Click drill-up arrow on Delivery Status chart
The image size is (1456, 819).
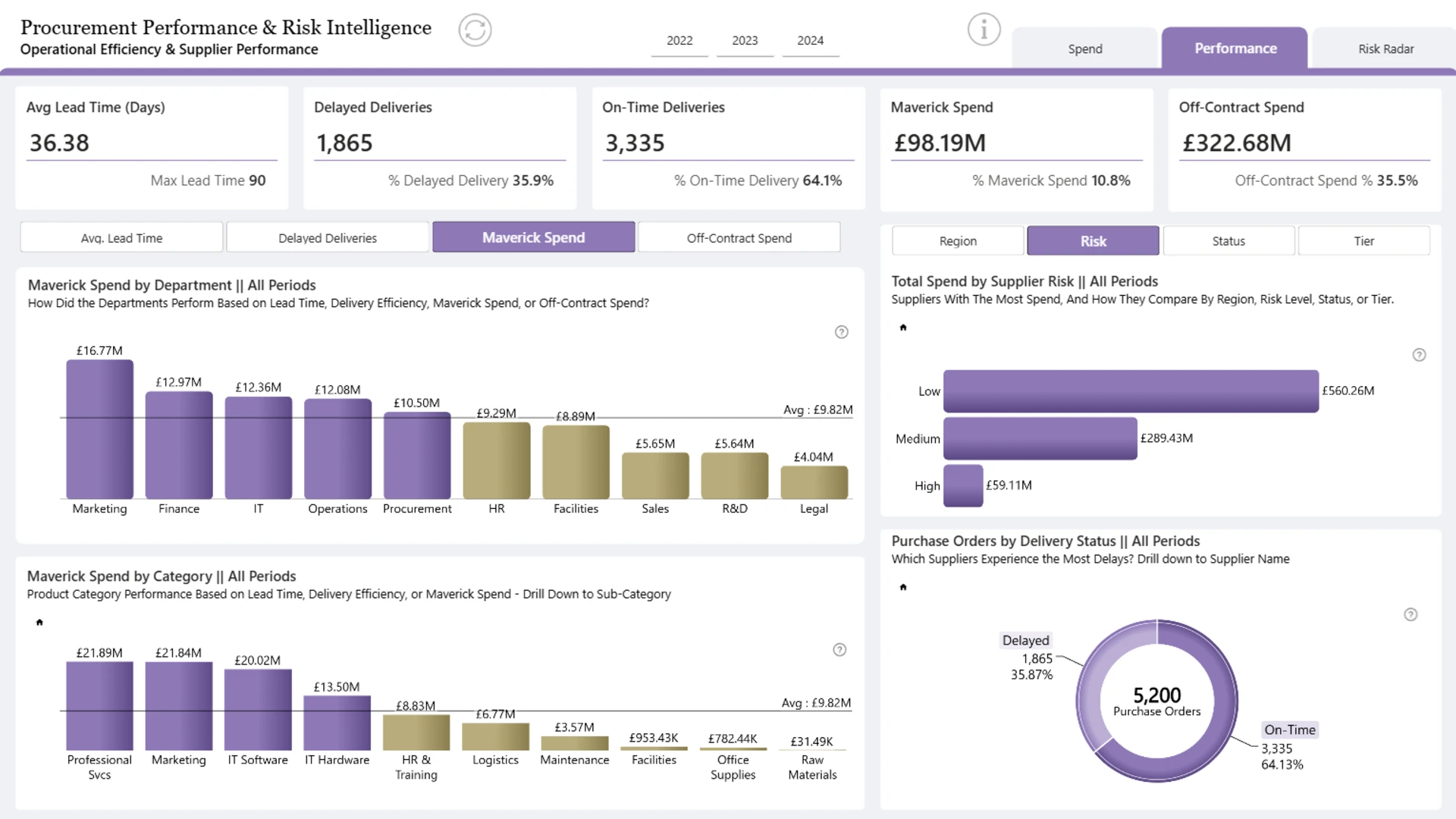[903, 587]
